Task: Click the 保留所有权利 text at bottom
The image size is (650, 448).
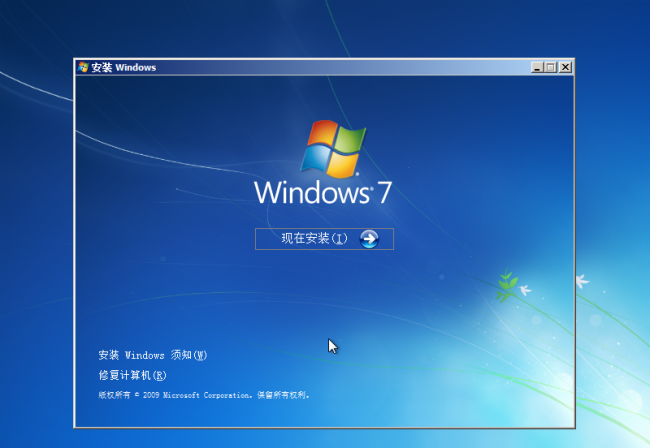Action: pyautogui.click(x=283, y=395)
